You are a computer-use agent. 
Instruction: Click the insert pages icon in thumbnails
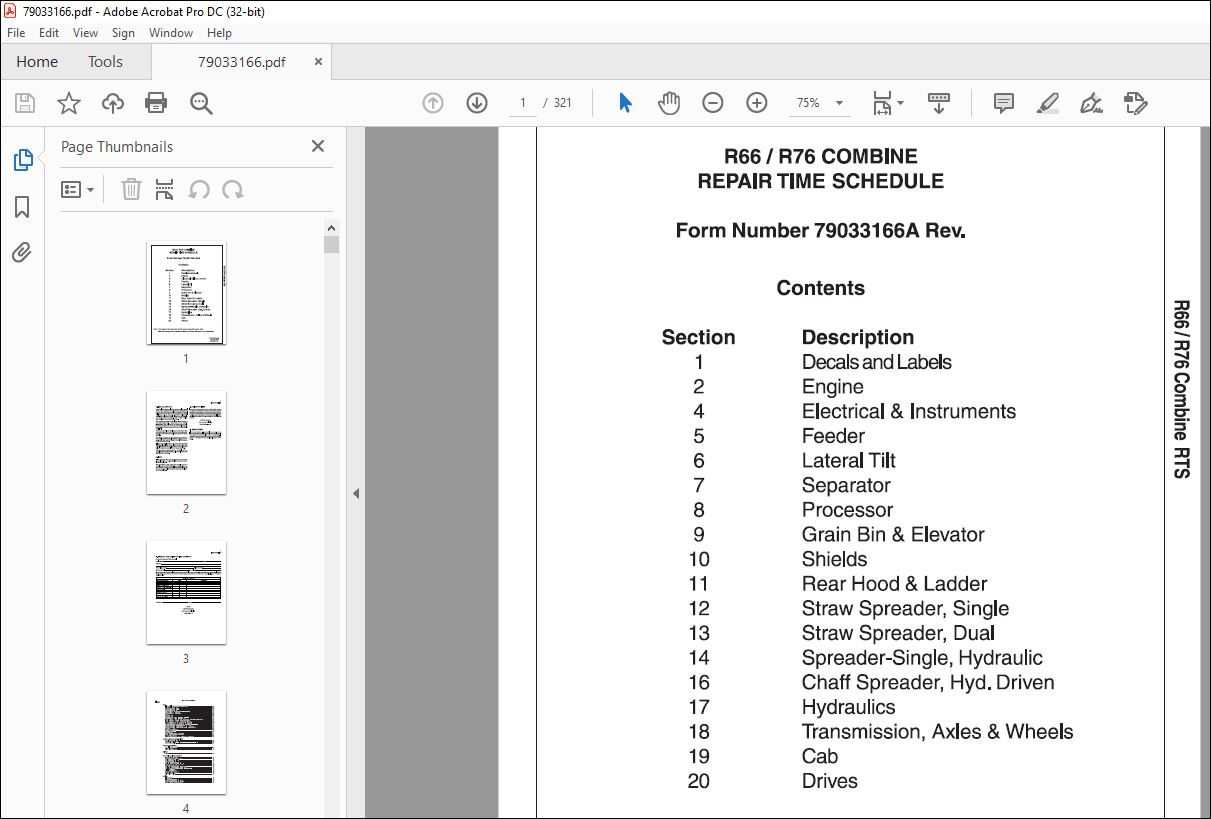165,190
